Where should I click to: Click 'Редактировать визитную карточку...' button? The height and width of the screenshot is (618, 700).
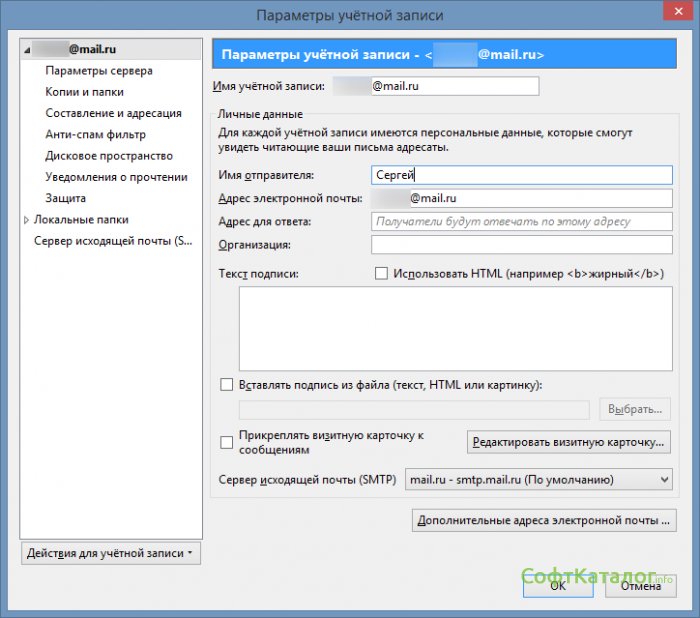[x=569, y=441]
